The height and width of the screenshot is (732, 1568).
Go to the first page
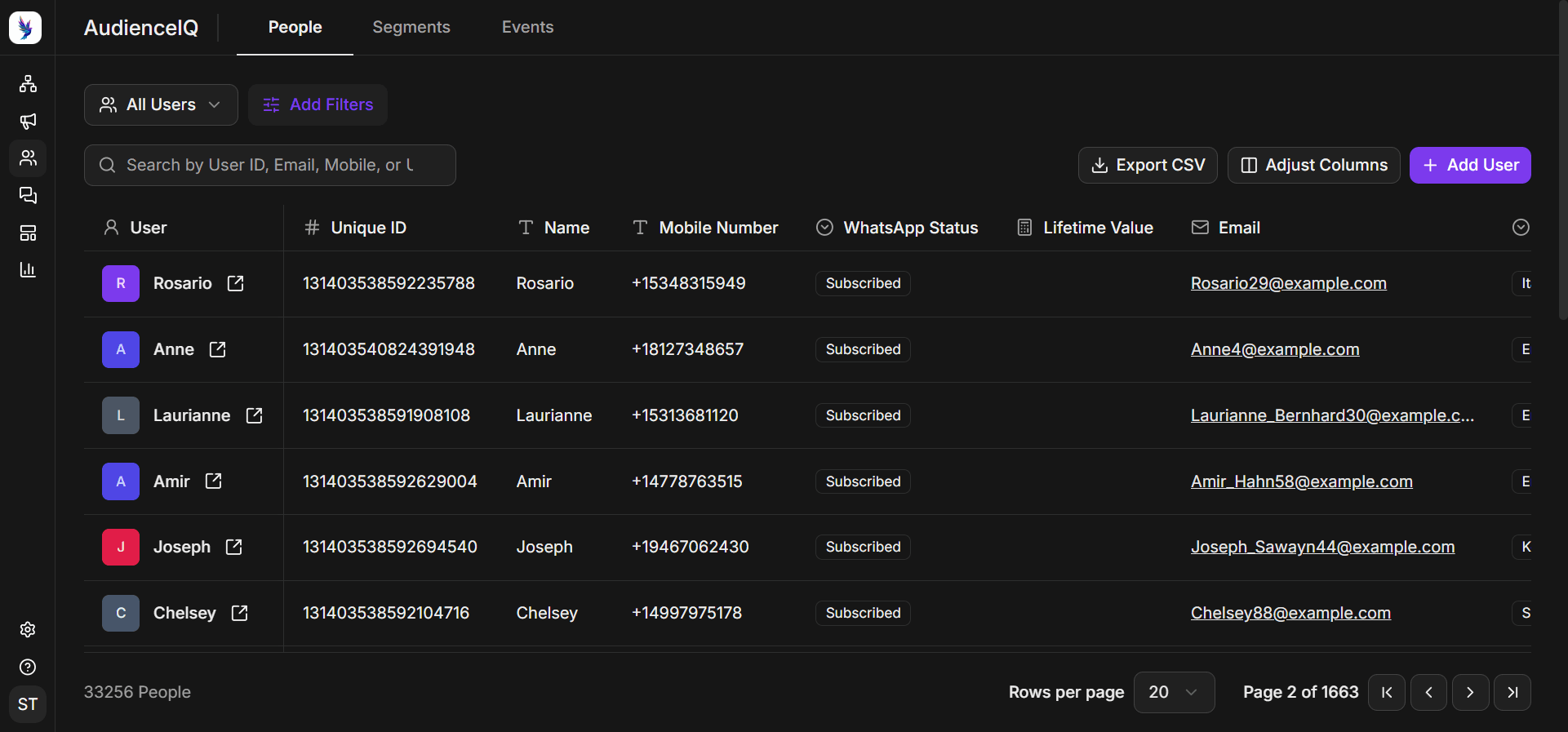(1387, 692)
